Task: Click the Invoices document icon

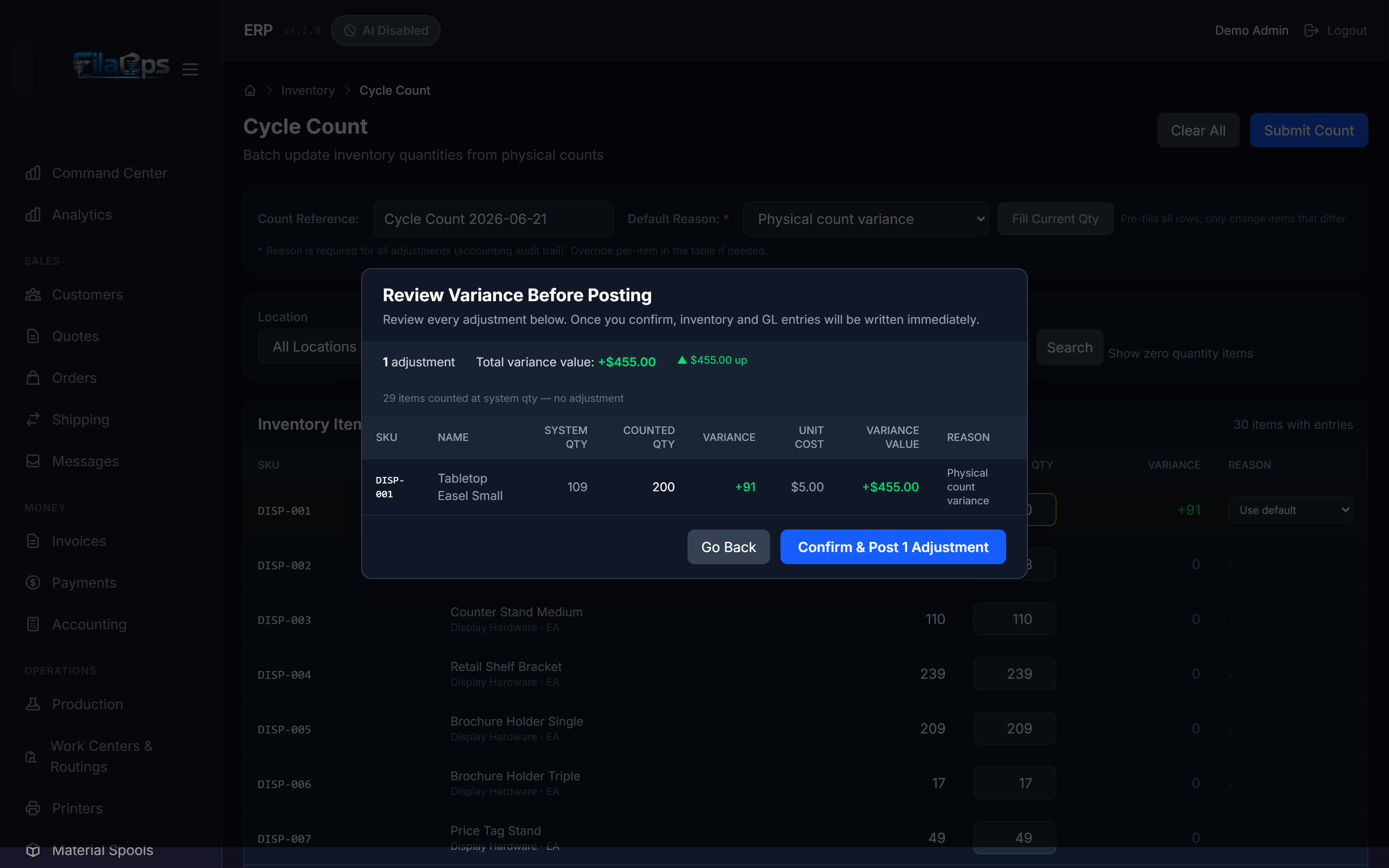Action: click(33, 541)
